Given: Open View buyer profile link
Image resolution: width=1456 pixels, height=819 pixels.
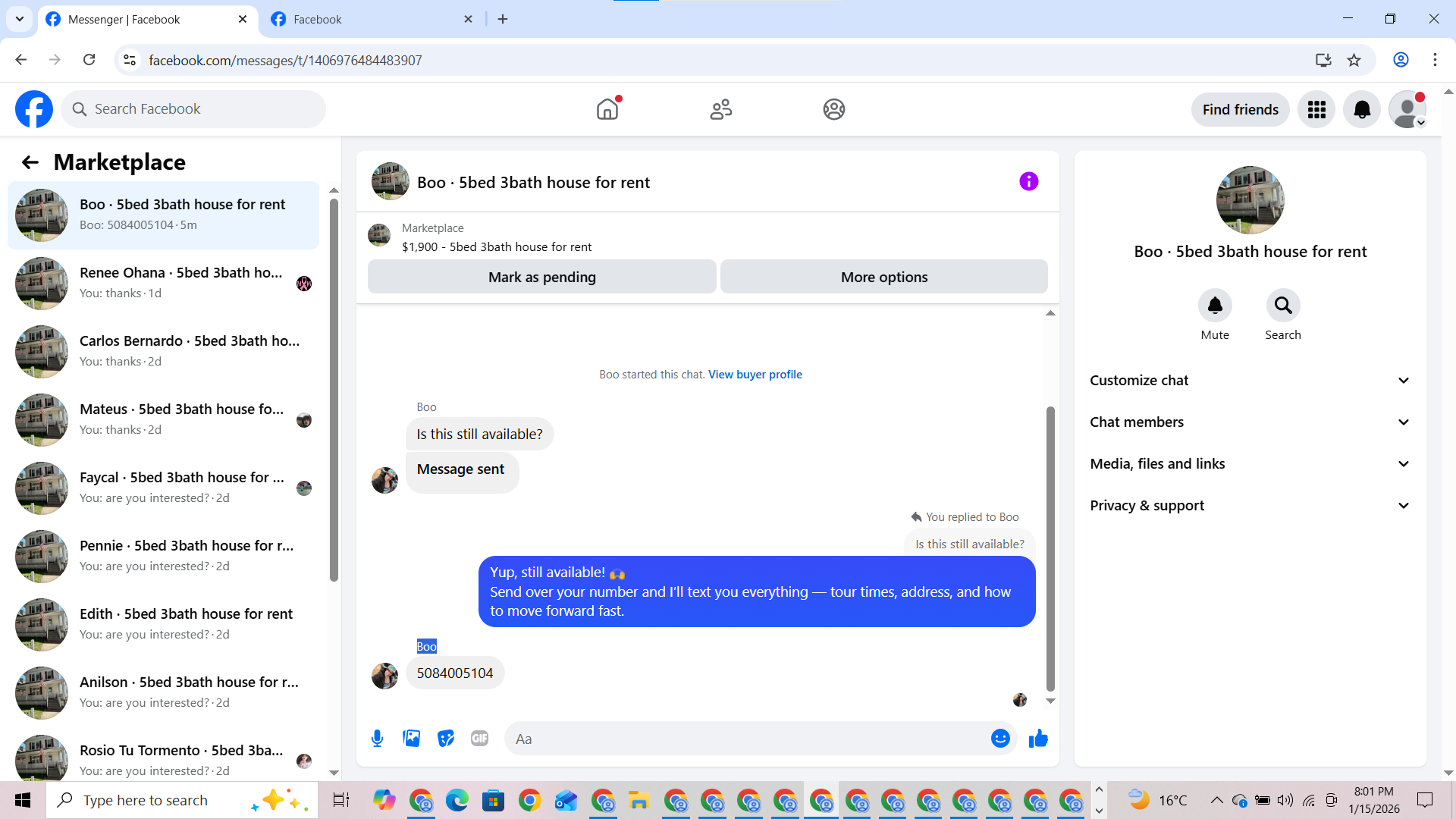Looking at the screenshot, I should 755,375.
